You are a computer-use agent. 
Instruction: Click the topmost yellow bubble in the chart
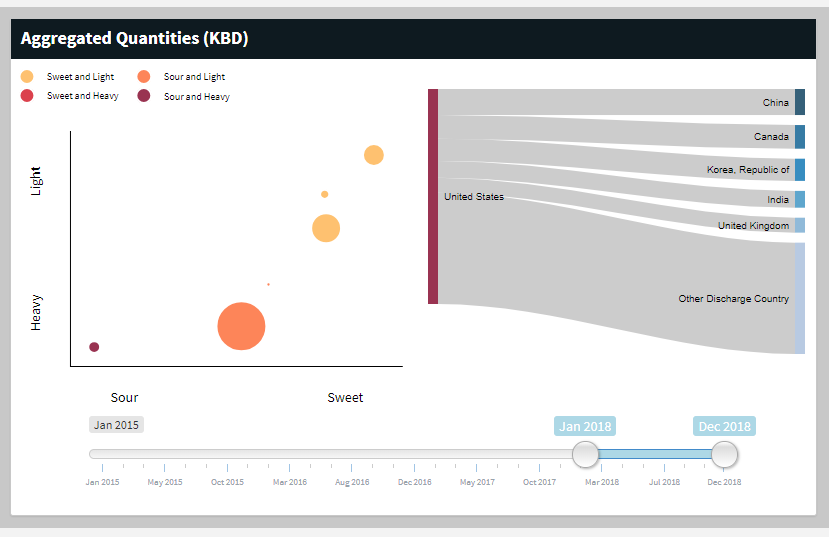(x=374, y=155)
